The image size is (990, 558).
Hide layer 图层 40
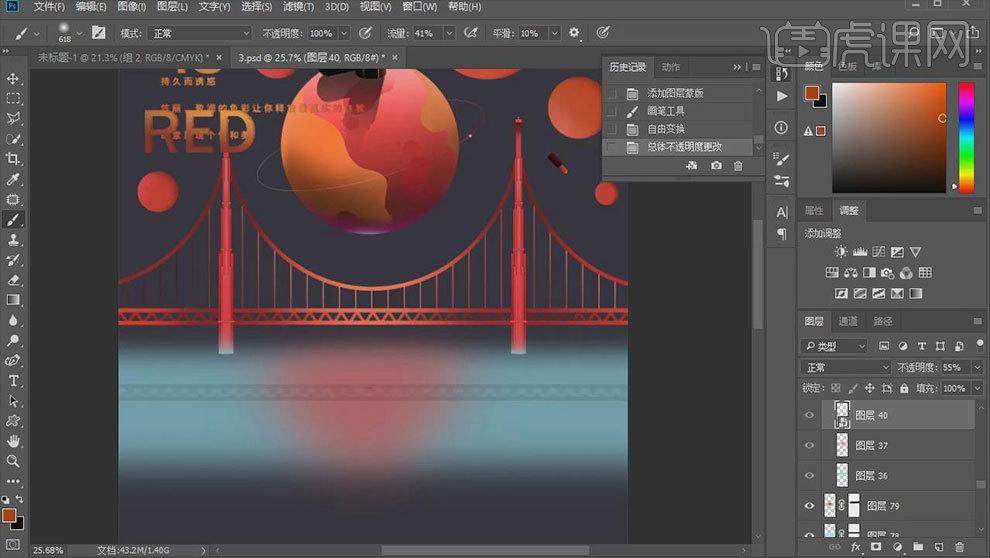[x=809, y=415]
